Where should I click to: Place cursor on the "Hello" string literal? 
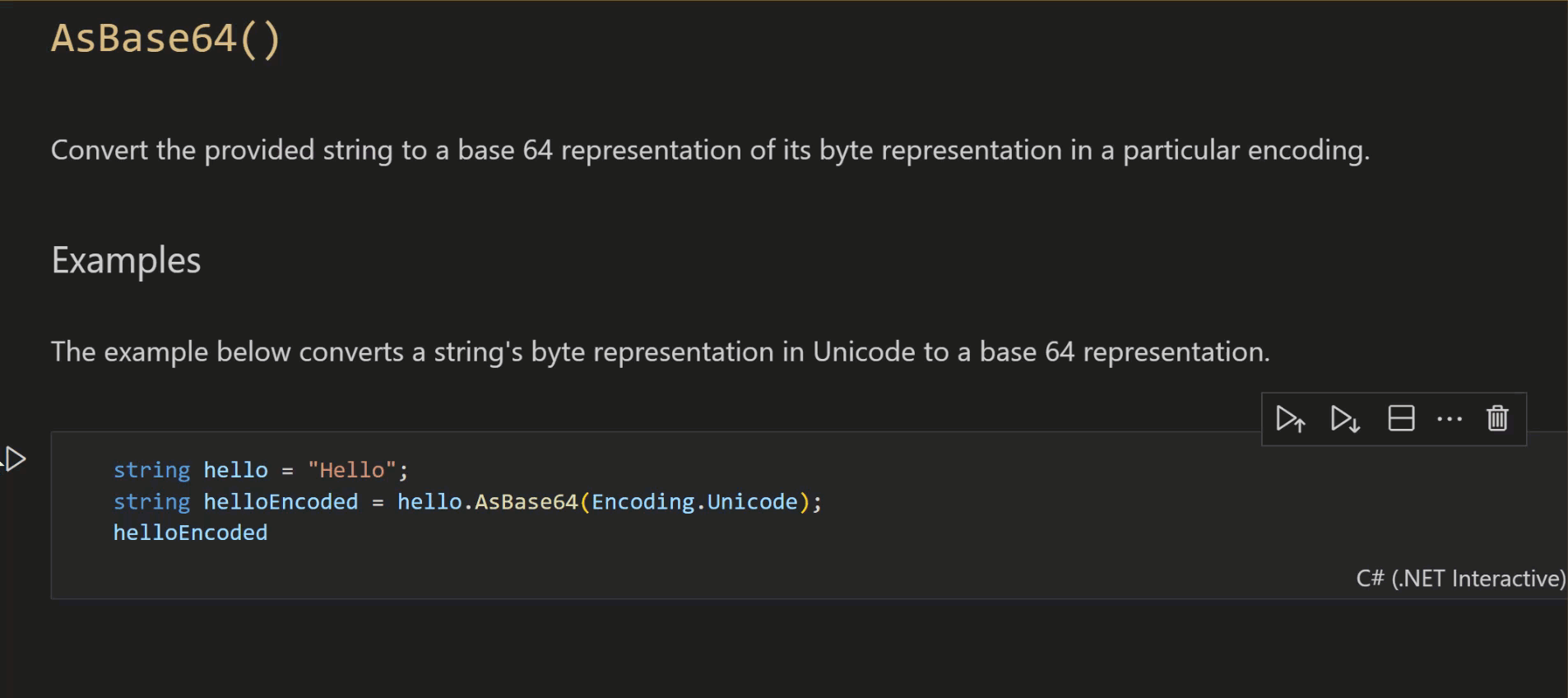pos(352,470)
